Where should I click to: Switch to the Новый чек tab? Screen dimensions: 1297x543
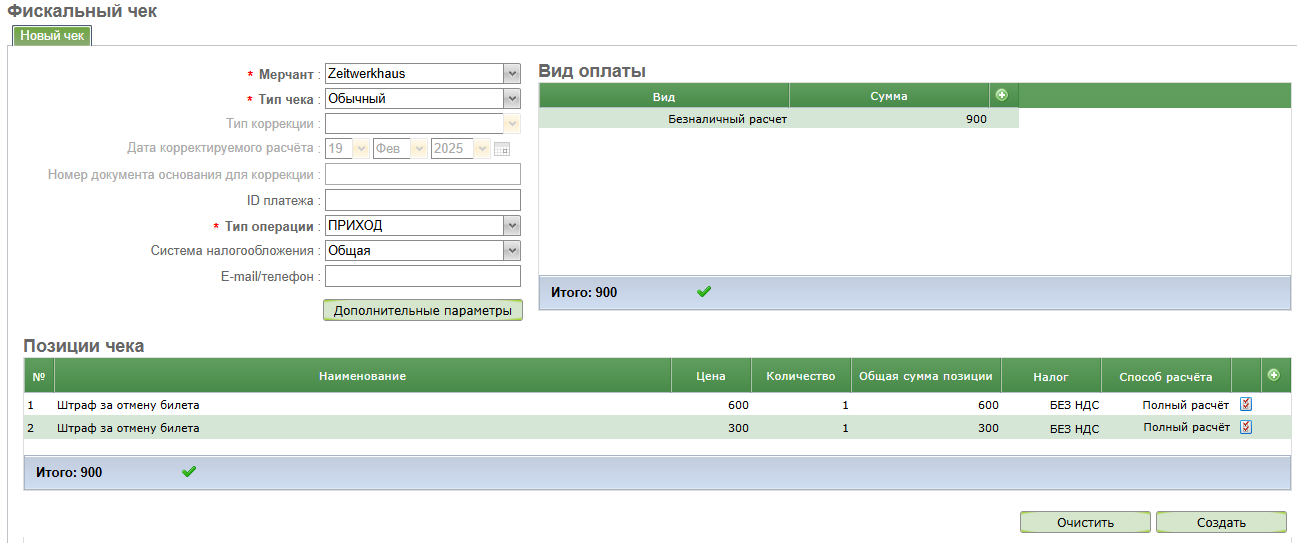(x=52, y=35)
